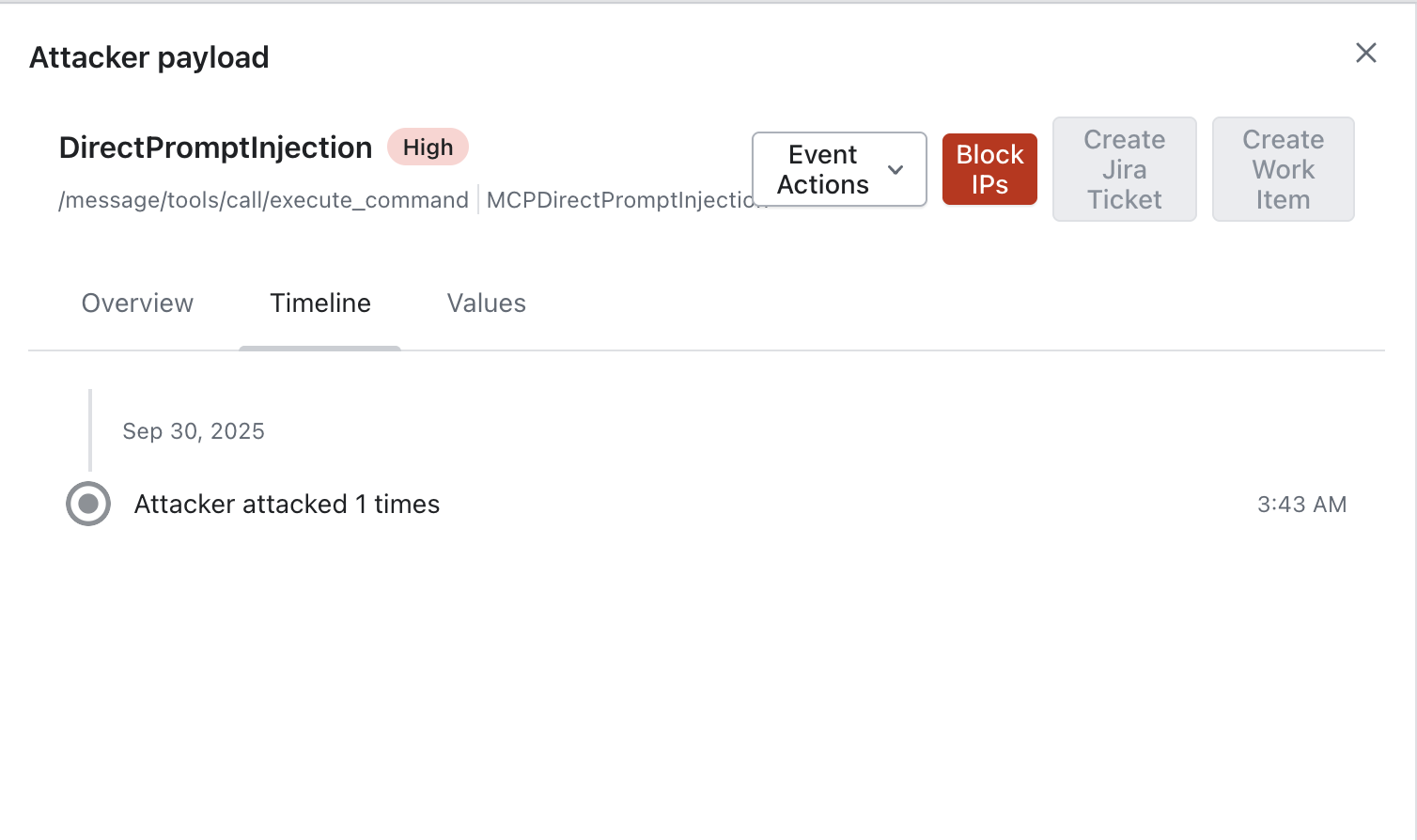1417x840 pixels.
Task: Select the Timeline tab
Action: pos(320,303)
